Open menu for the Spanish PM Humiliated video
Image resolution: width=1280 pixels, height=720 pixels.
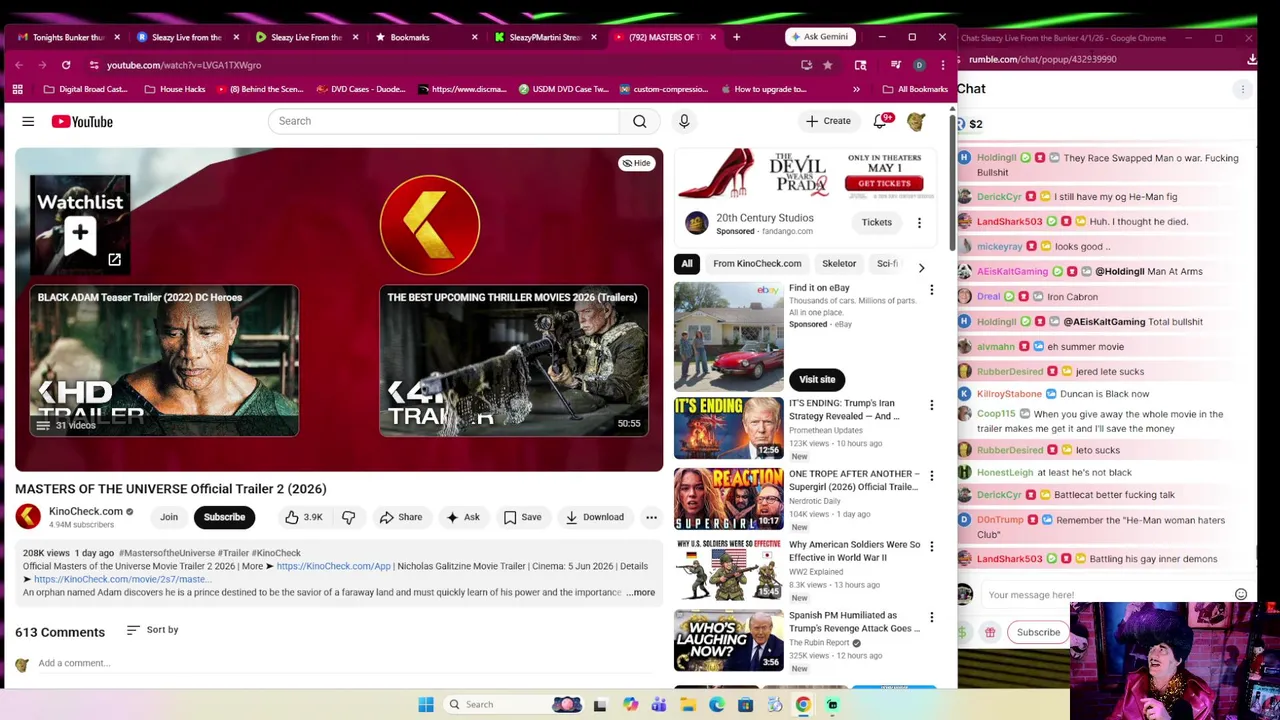931,618
